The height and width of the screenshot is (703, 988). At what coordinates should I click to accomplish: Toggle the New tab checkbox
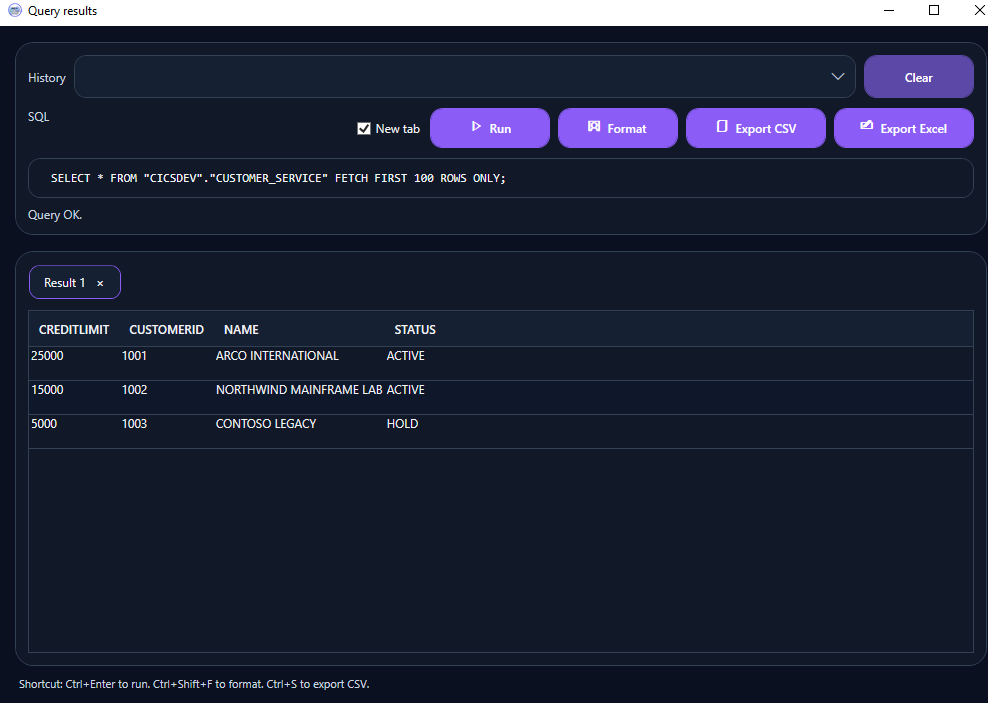coord(364,129)
